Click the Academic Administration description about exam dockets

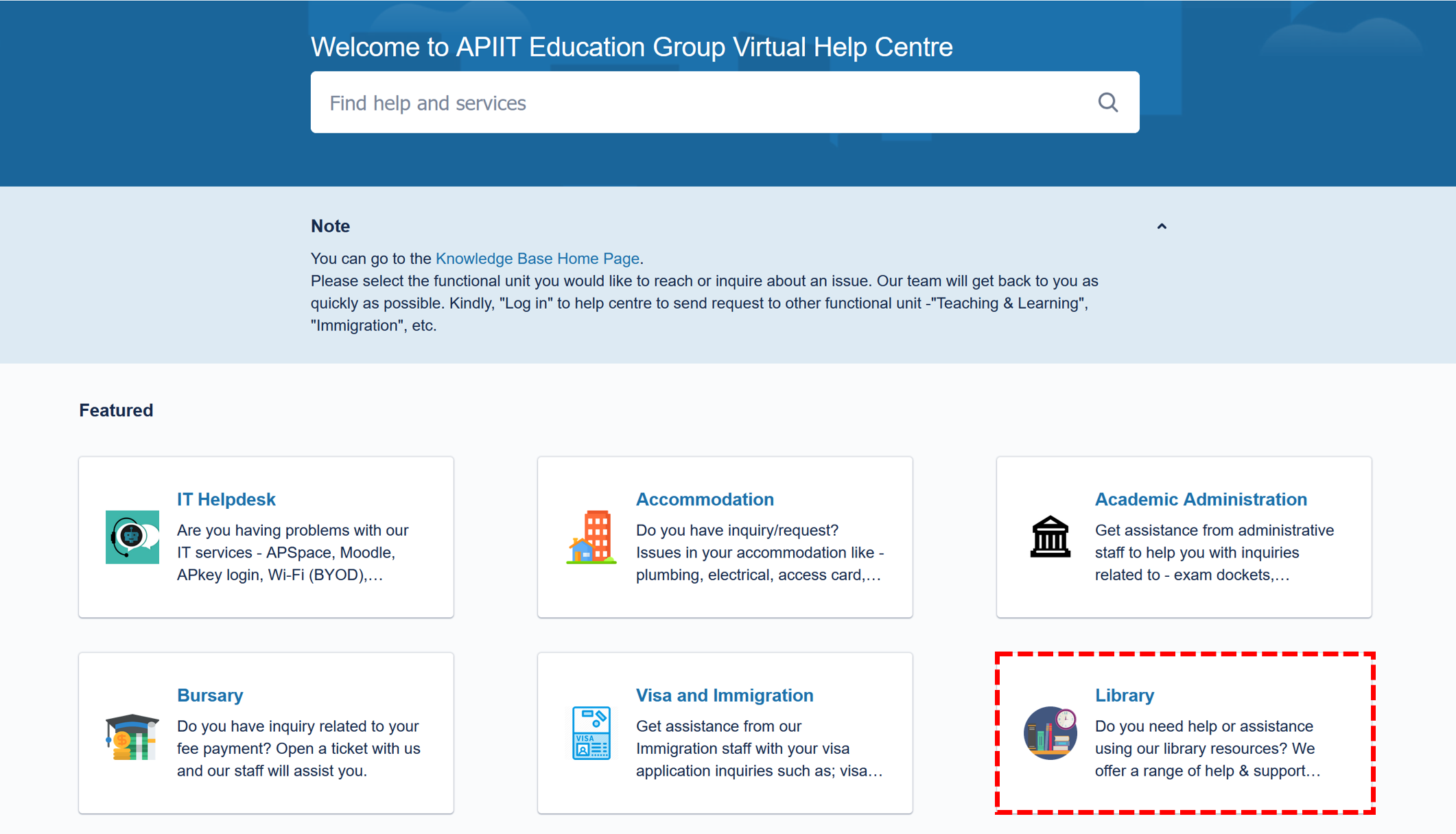coord(1214,553)
